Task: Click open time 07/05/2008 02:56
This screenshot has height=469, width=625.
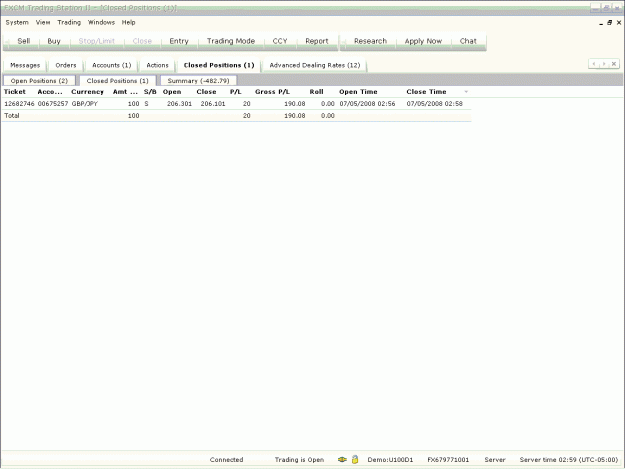Action: 367,104
